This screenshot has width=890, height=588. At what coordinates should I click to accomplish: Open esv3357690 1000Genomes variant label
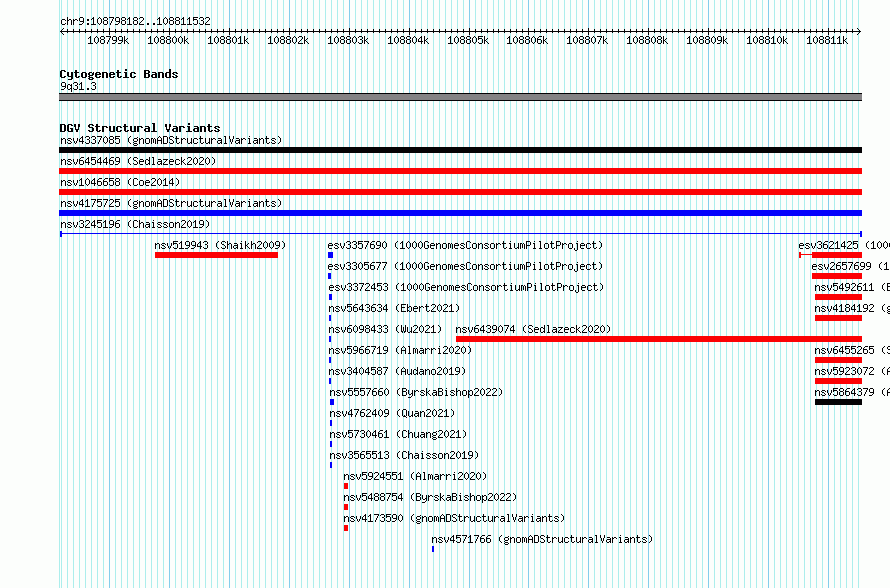pyautogui.click(x=465, y=245)
